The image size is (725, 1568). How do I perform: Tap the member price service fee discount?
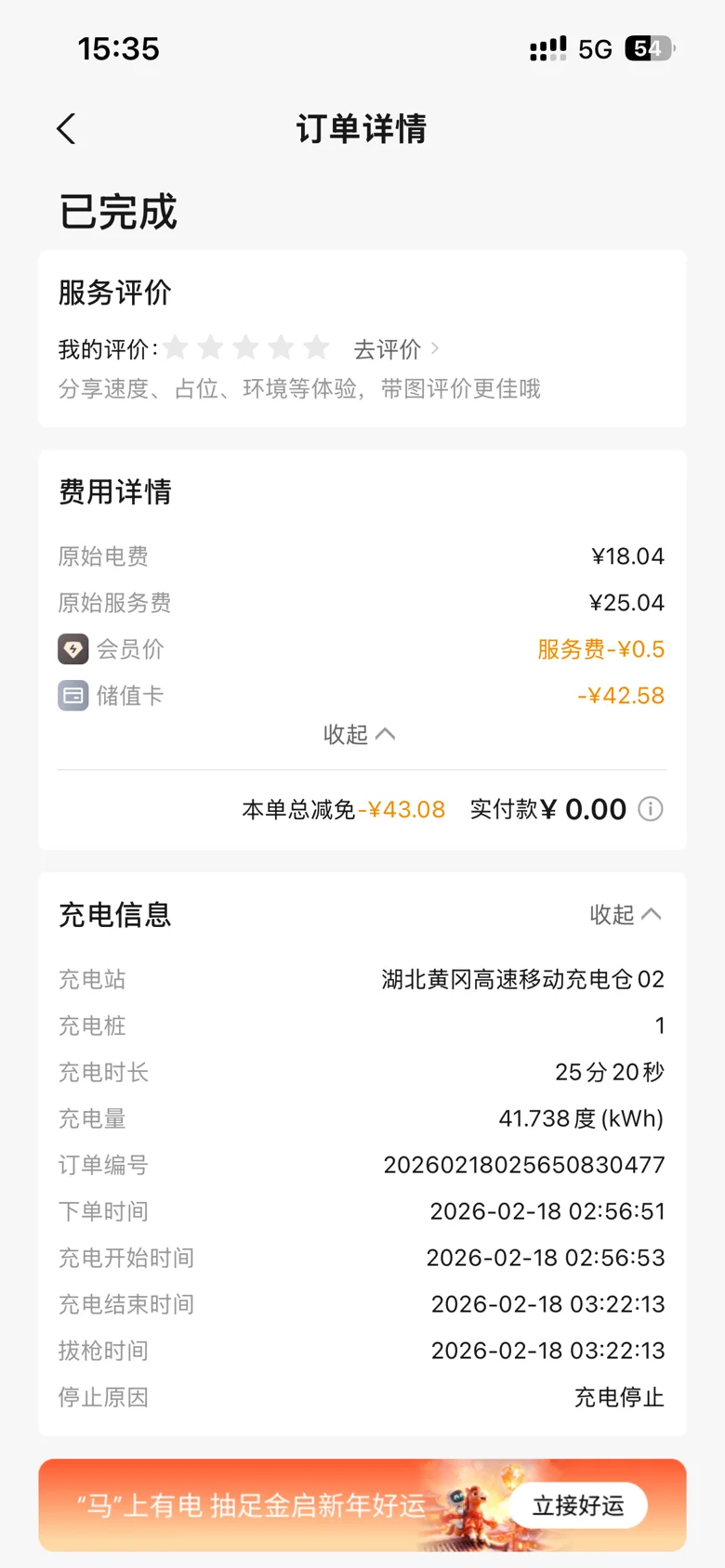pyautogui.click(x=601, y=649)
